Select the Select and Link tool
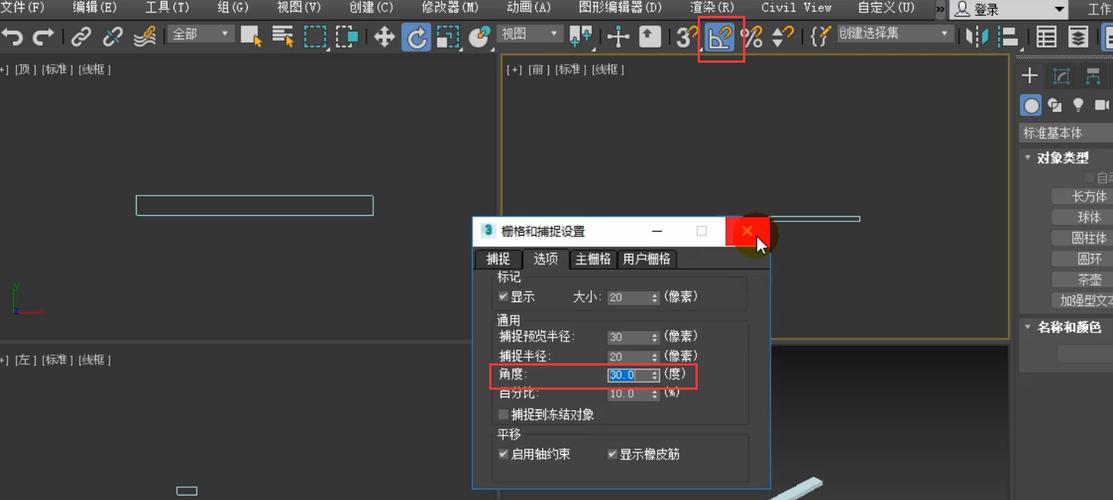Viewport: 1113px width, 500px height. pyautogui.click(x=82, y=37)
